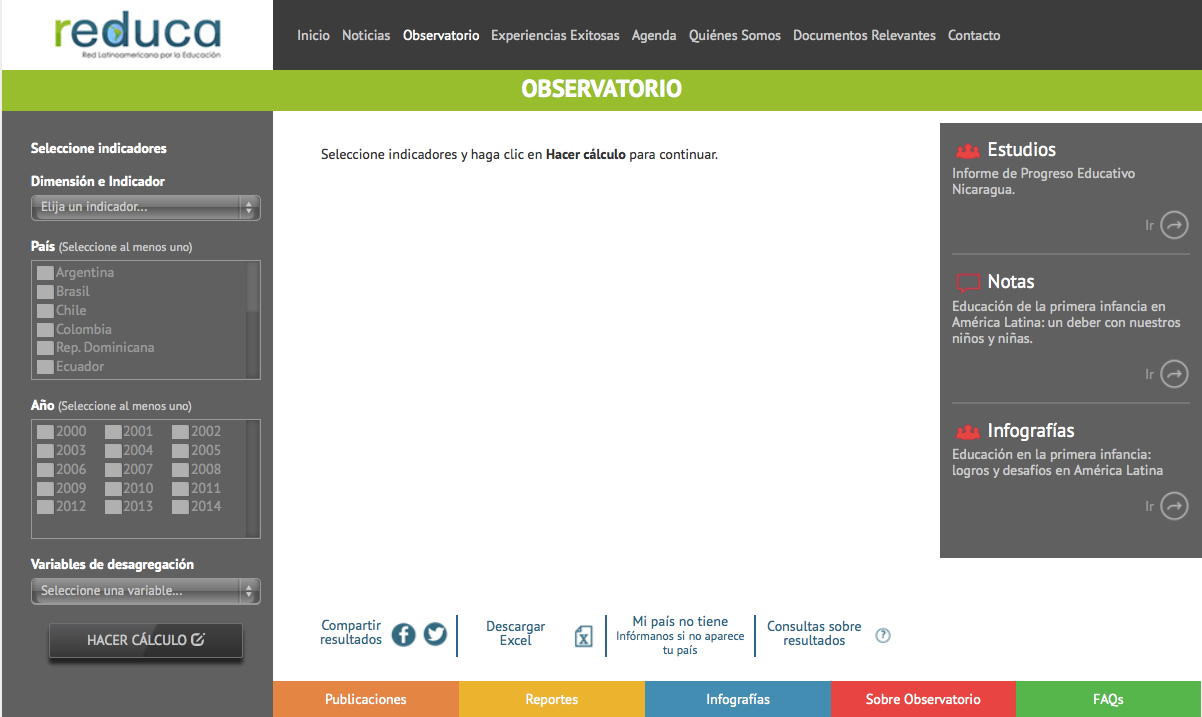
Task: Check the Argentina country checkbox
Action: [x=45, y=273]
